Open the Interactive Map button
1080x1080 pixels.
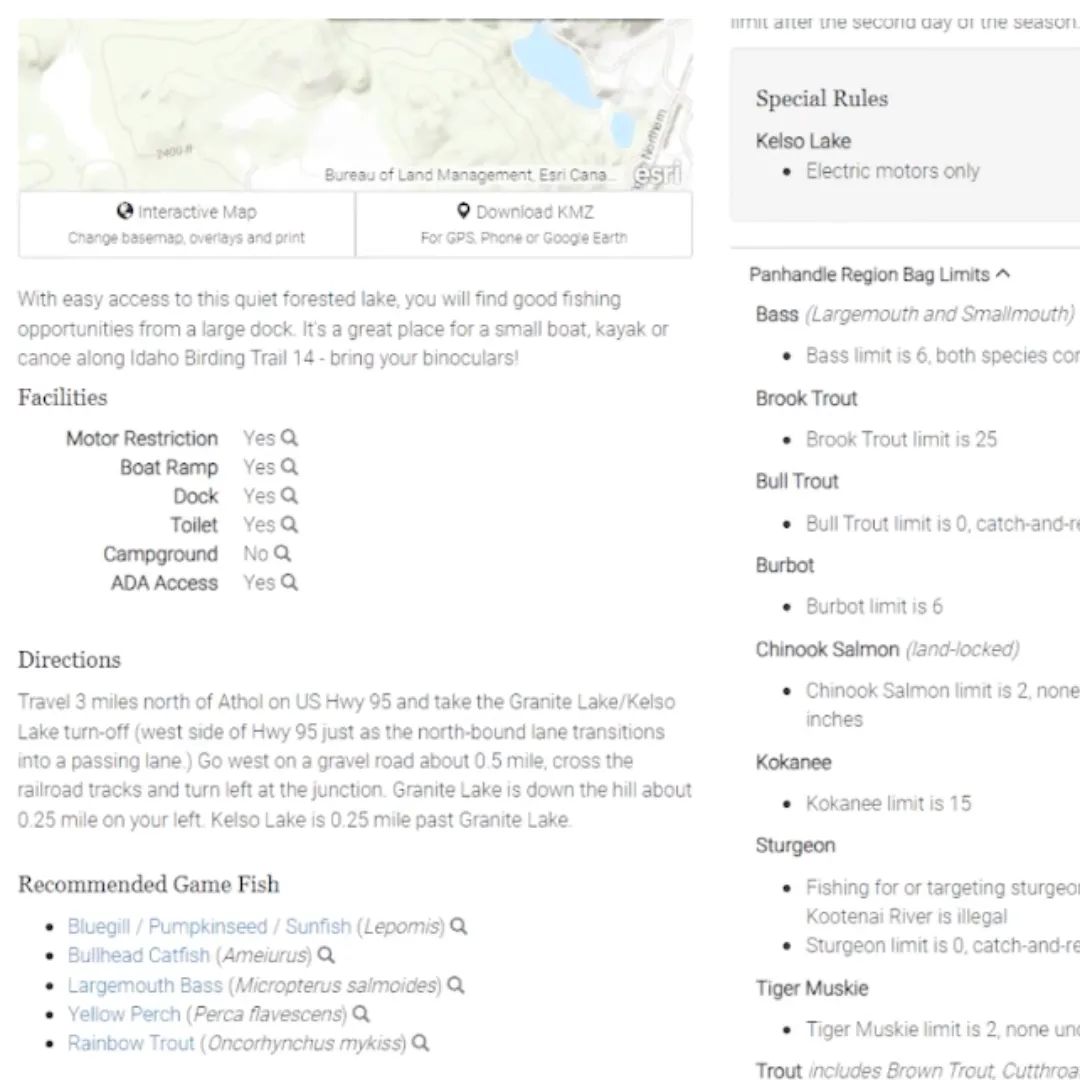(187, 225)
